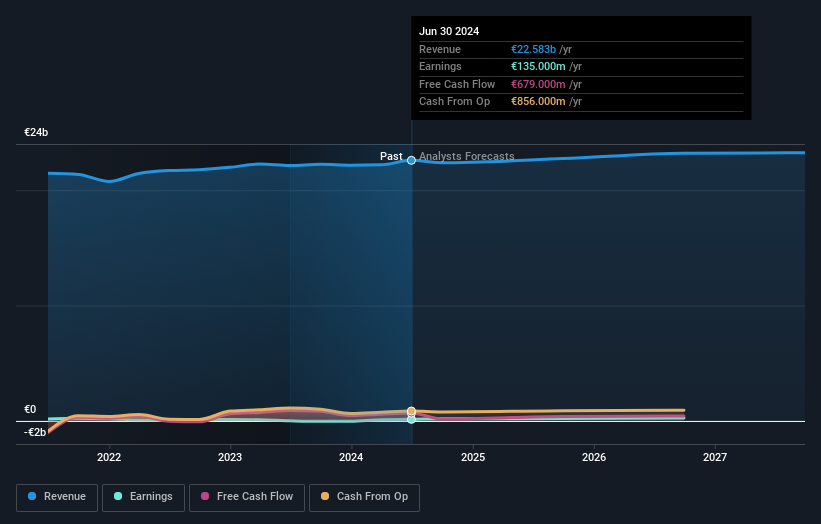The image size is (821, 524).
Task: Click the Analysts Forecasts label
Action: (467, 156)
